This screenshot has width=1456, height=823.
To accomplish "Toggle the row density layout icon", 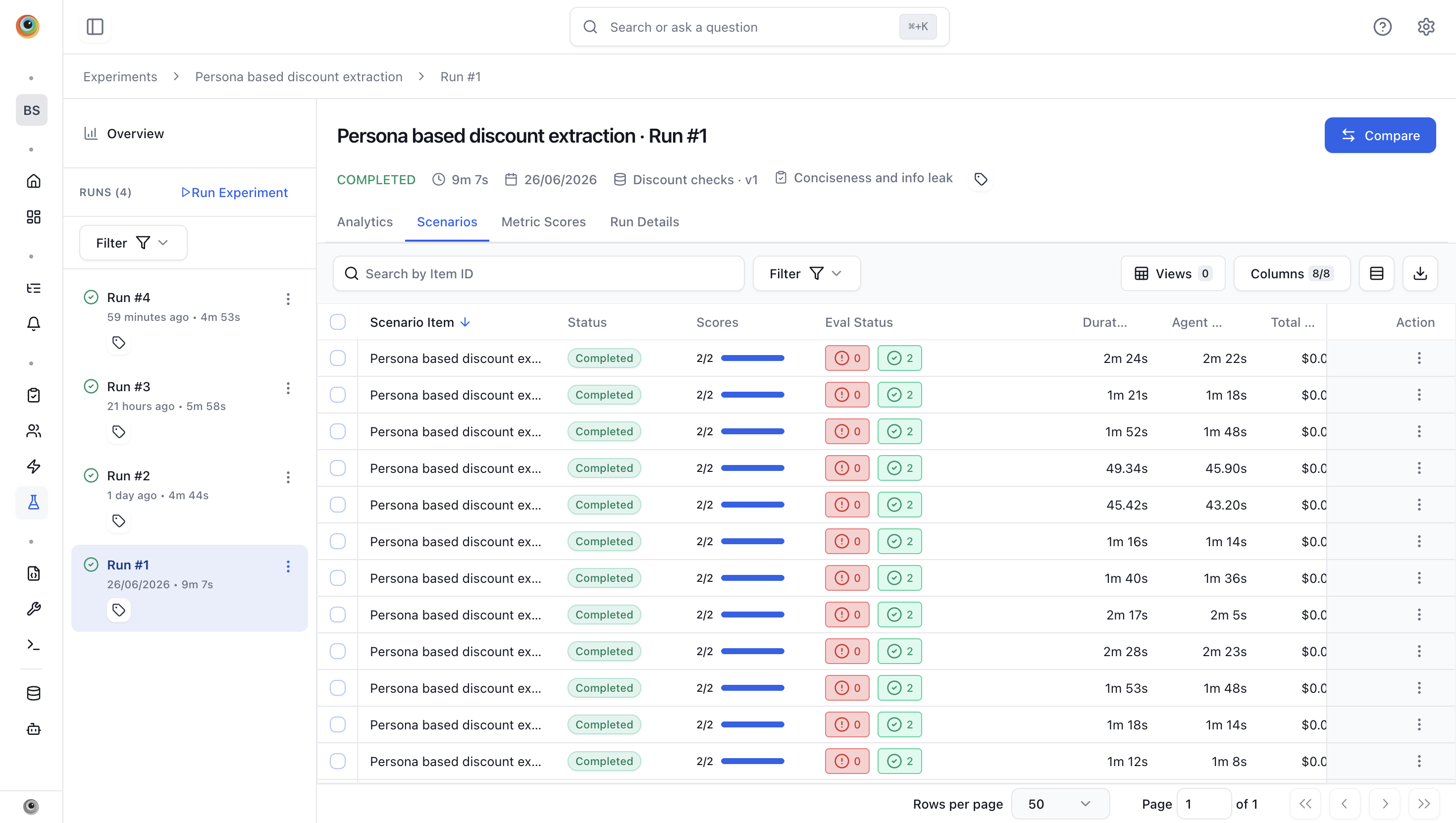I will coord(1376,273).
